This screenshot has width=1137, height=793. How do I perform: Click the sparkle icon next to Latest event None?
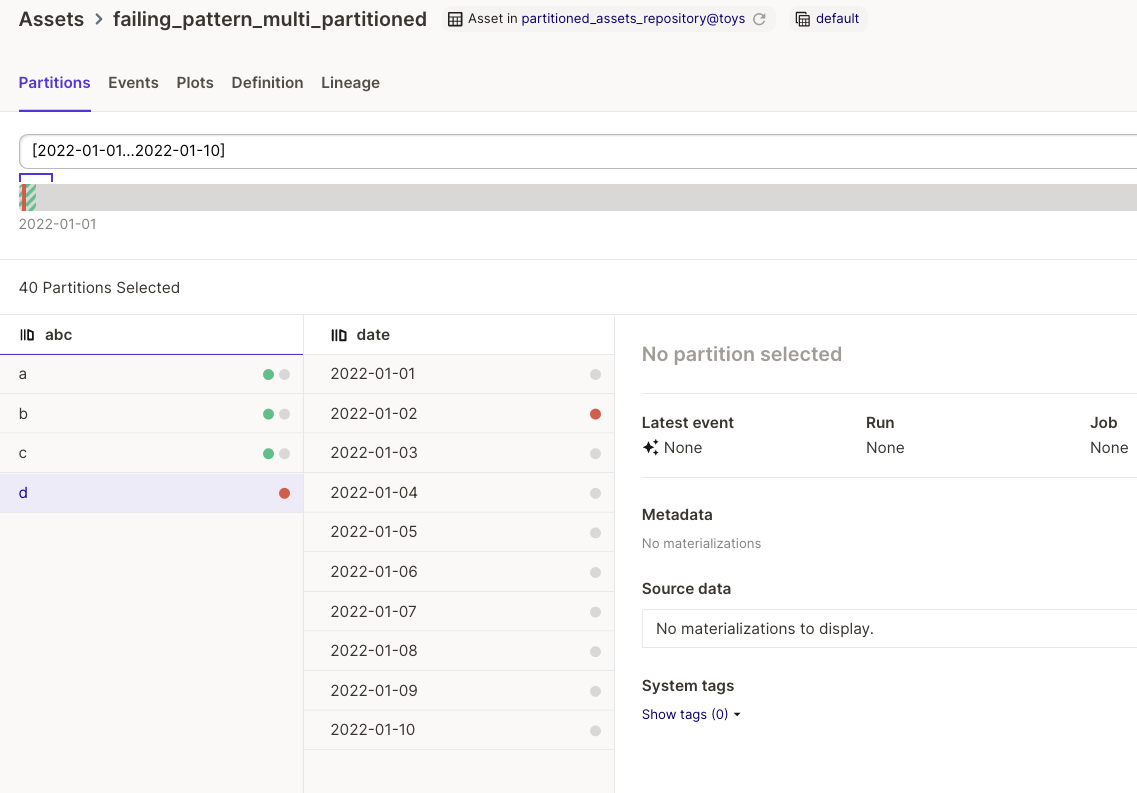pyautogui.click(x=651, y=447)
